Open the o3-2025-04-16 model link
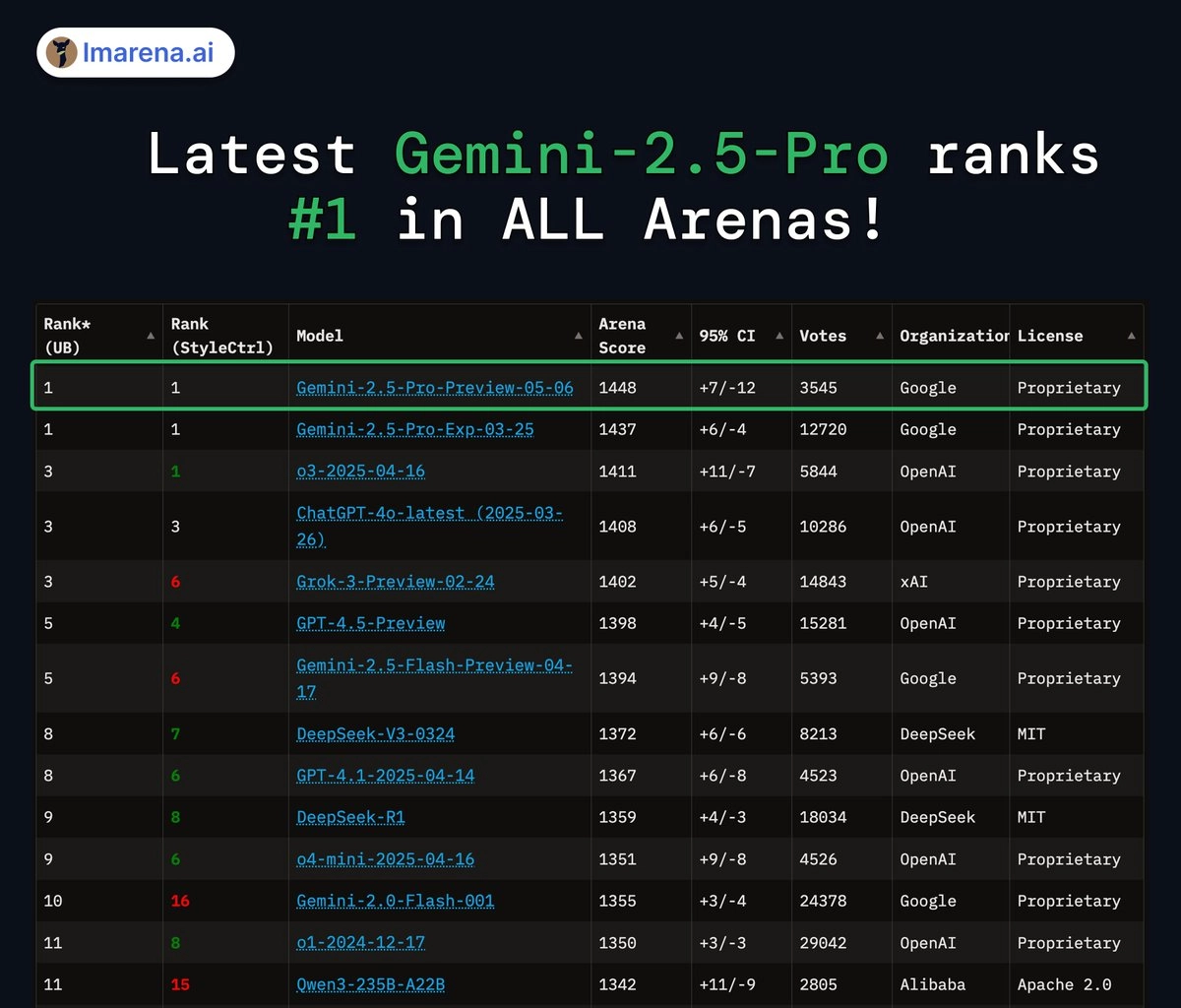Viewport: 1181px width, 1008px height. click(x=361, y=471)
